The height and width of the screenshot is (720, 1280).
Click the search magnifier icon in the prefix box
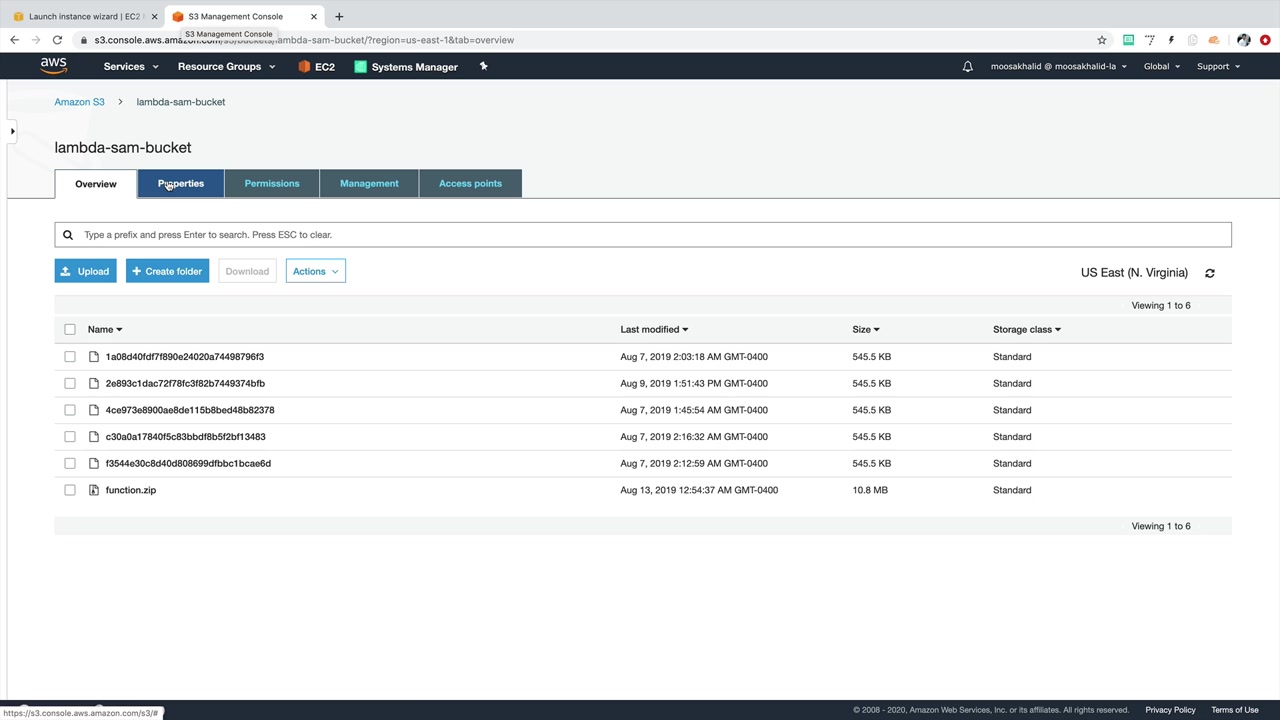point(68,235)
